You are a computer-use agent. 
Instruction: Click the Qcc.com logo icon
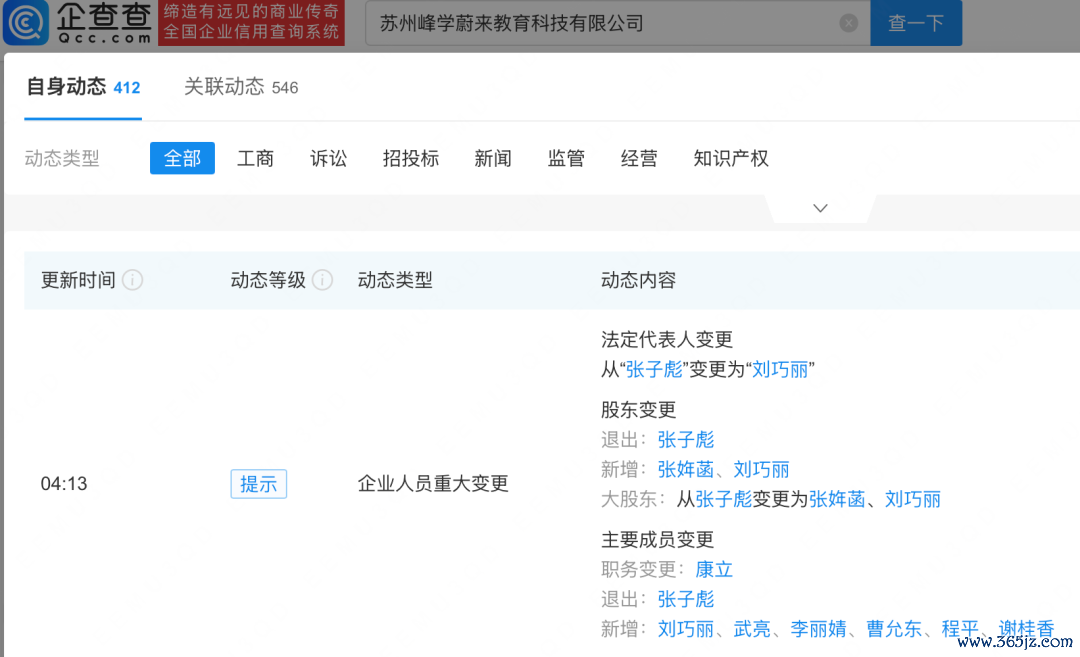(26, 22)
